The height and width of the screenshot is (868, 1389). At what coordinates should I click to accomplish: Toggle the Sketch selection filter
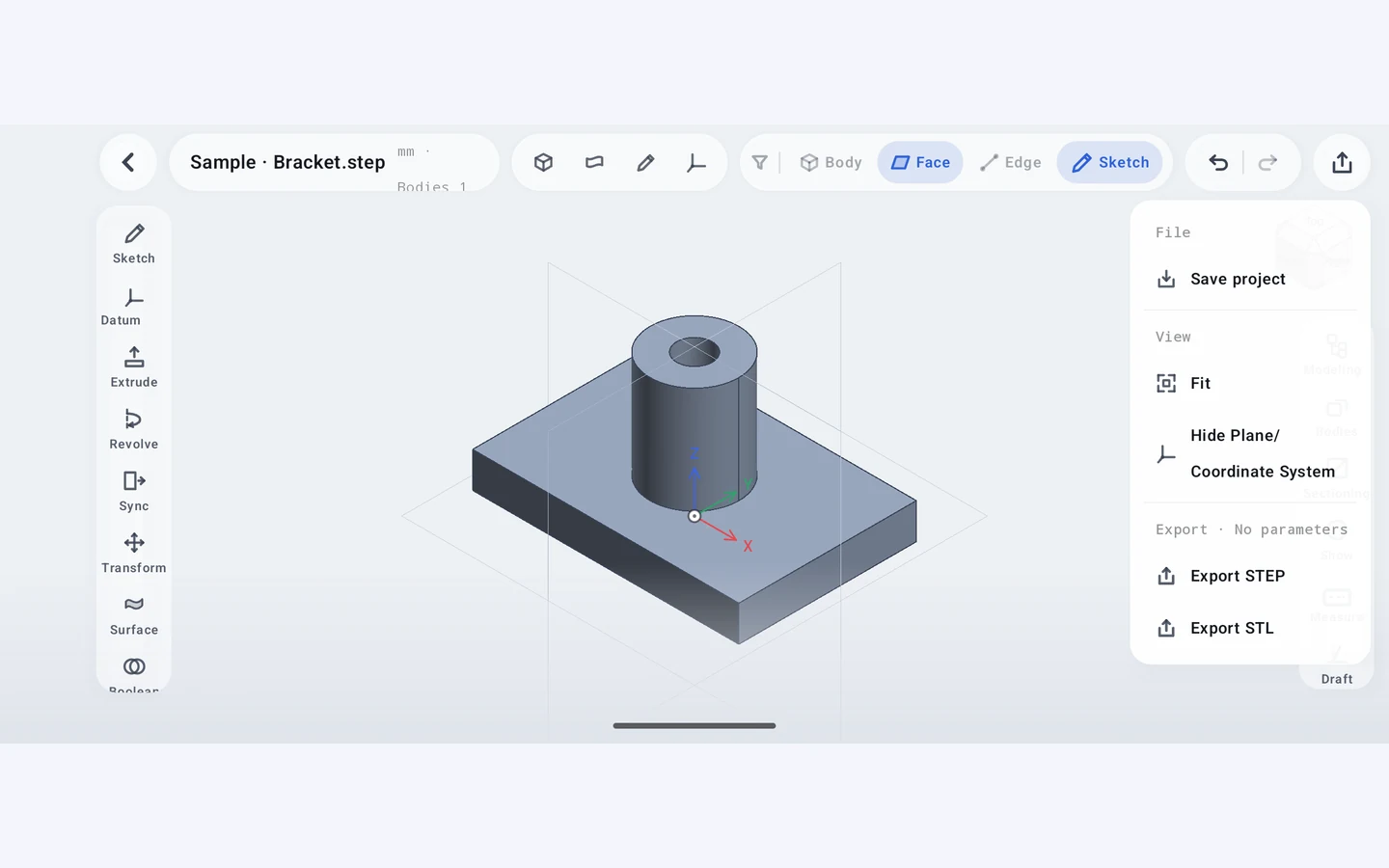tap(1110, 162)
